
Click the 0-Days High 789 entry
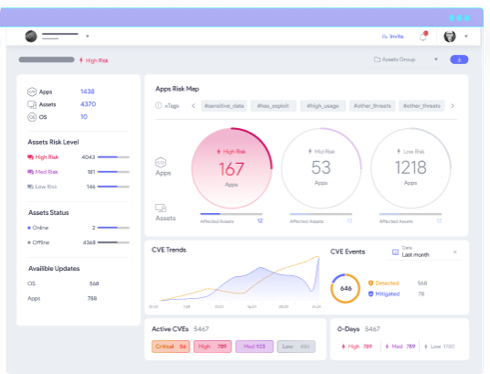click(357, 346)
